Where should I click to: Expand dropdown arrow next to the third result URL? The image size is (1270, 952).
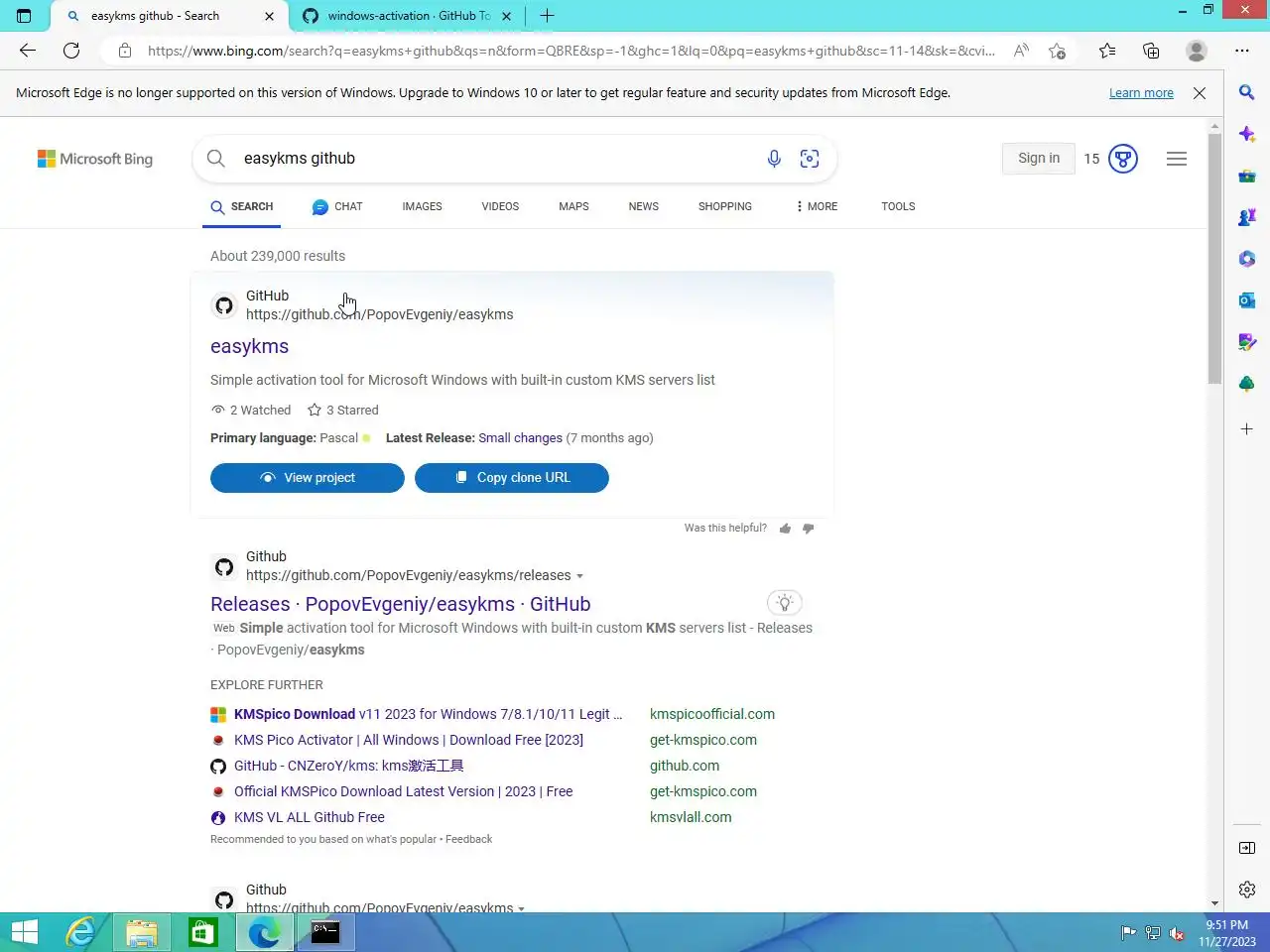(x=522, y=908)
